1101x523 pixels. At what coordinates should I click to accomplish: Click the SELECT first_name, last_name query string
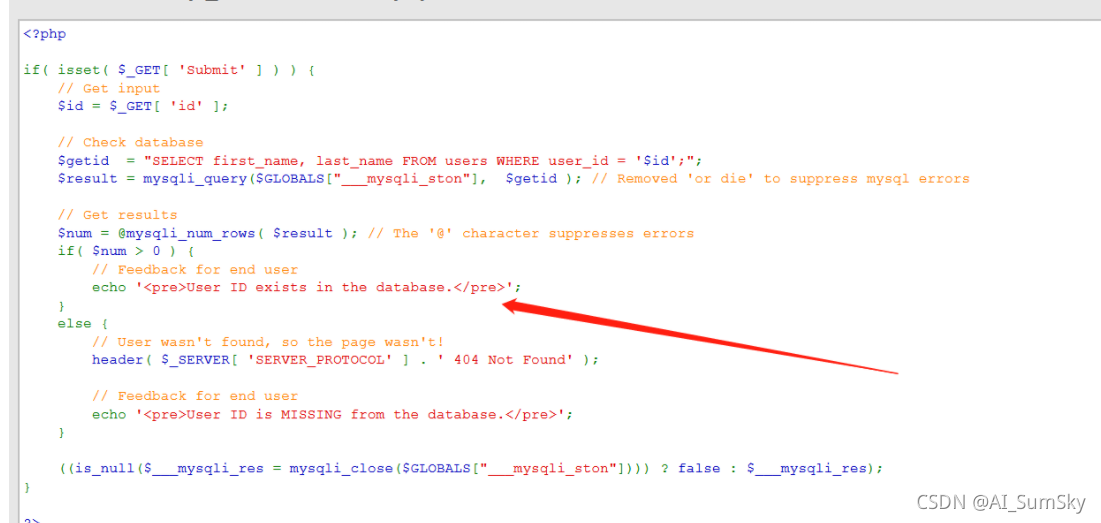pyautogui.click(x=418, y=161)
